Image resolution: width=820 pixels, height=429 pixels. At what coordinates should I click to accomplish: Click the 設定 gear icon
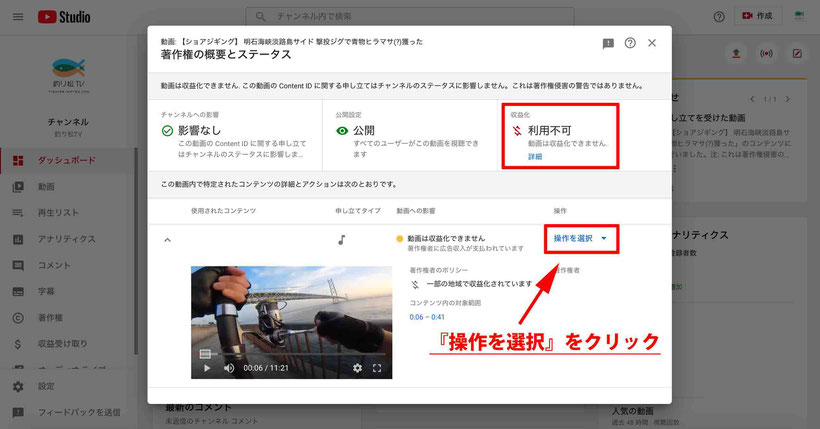coord(18,387)
